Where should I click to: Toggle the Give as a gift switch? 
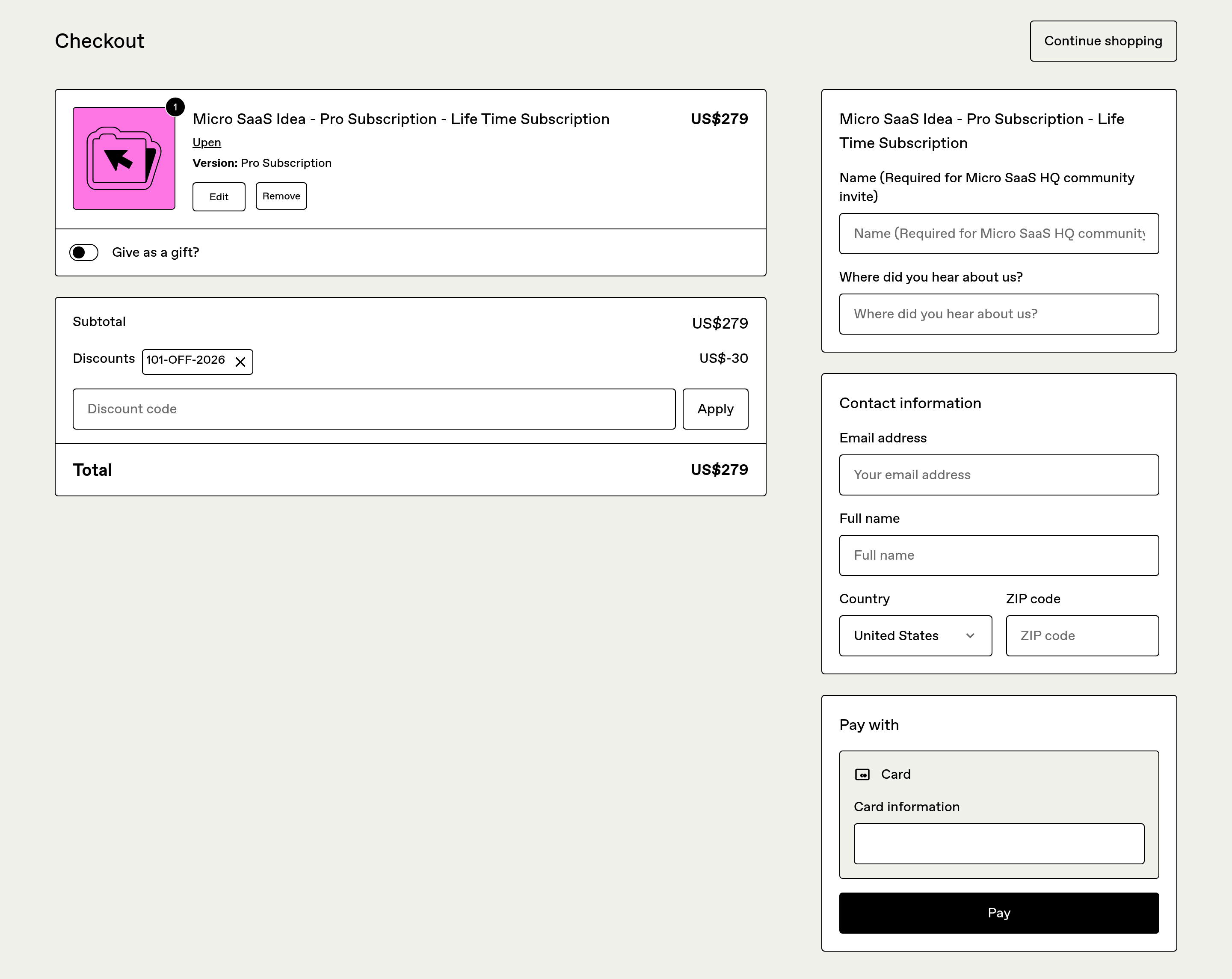(x=84, y=252)
